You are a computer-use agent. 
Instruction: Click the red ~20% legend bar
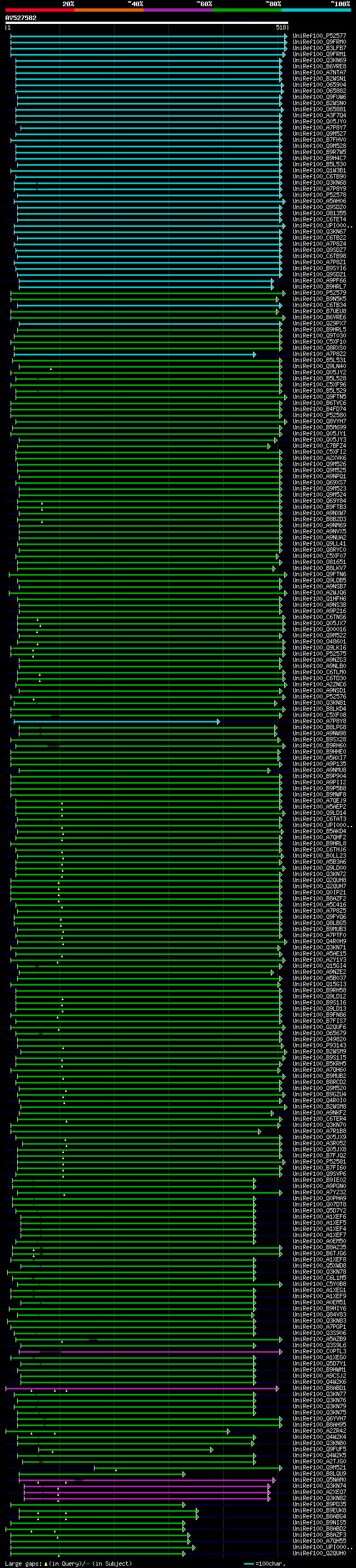pyautogui.click(x=39, y=10)
